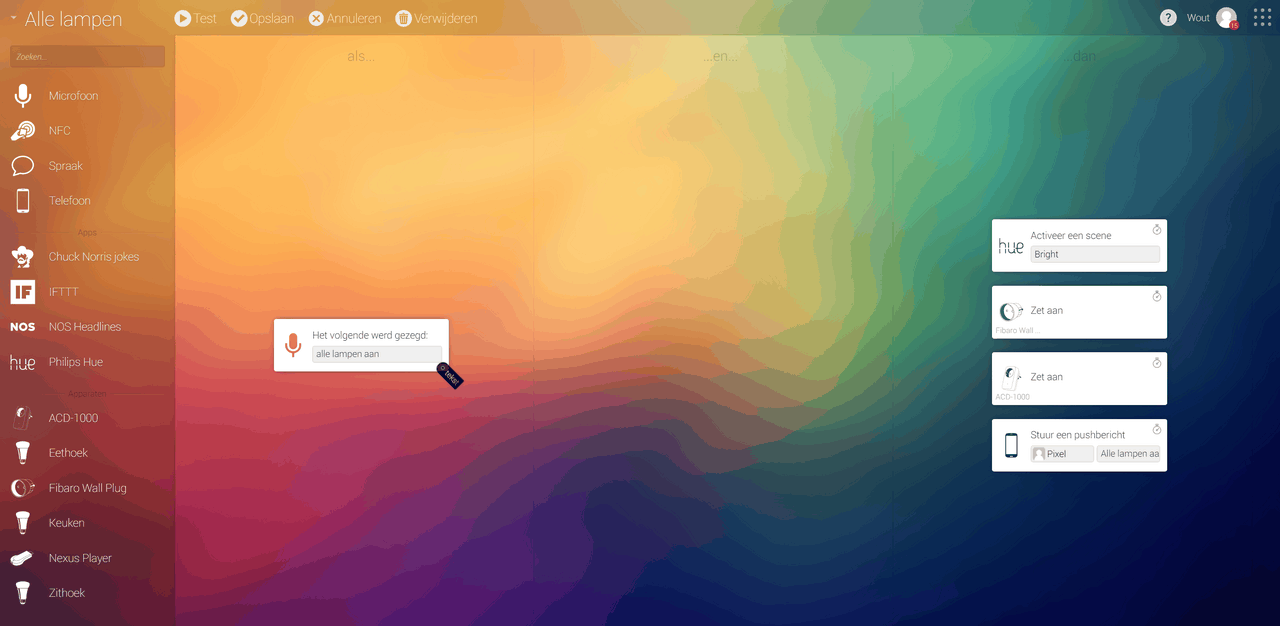This screenshot has height=626, width=1280.
Task: Select the IFTTT app icon
Action: 23,292
